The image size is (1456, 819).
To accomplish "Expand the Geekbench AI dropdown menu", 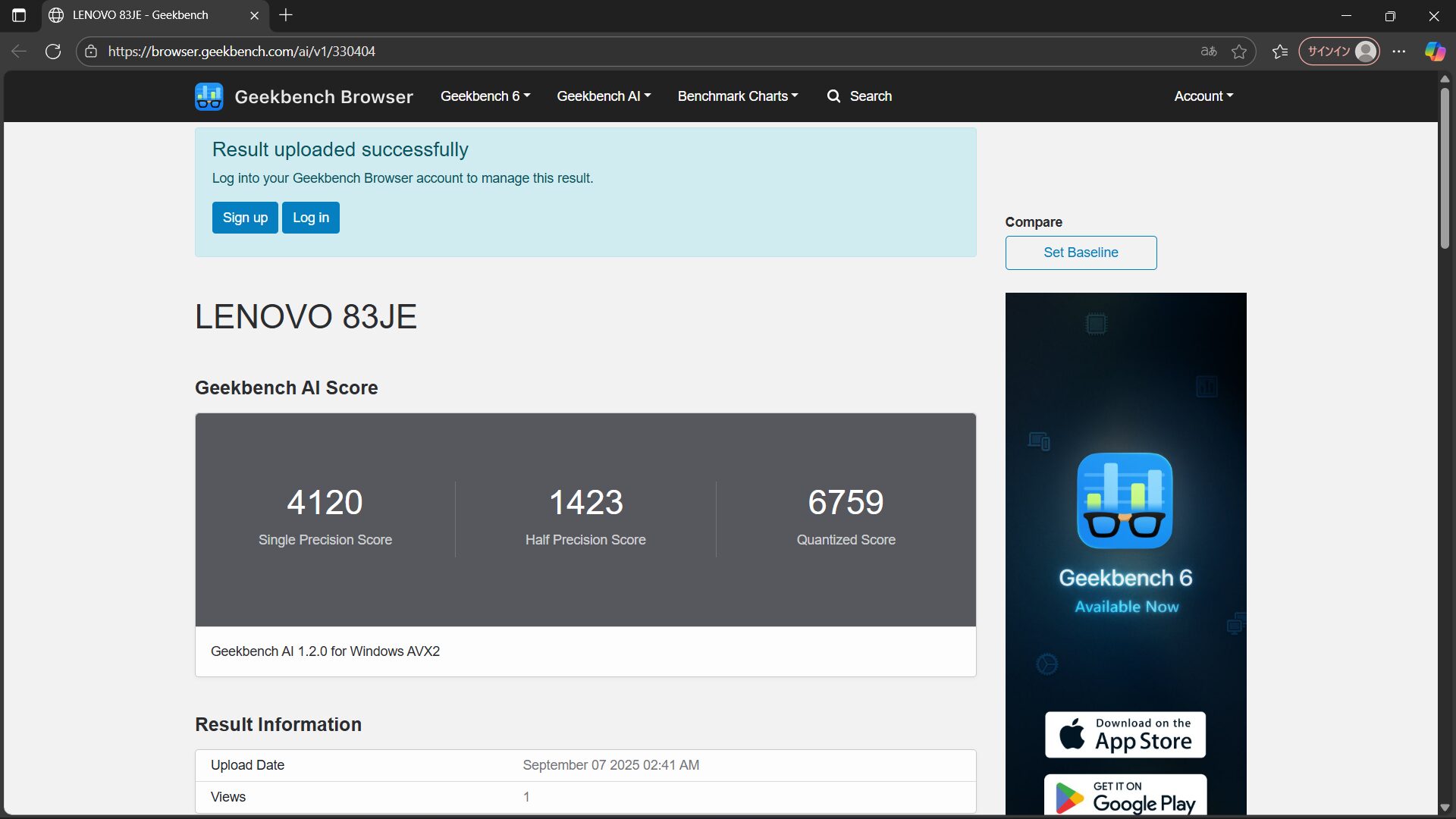I will click(604, 96).
